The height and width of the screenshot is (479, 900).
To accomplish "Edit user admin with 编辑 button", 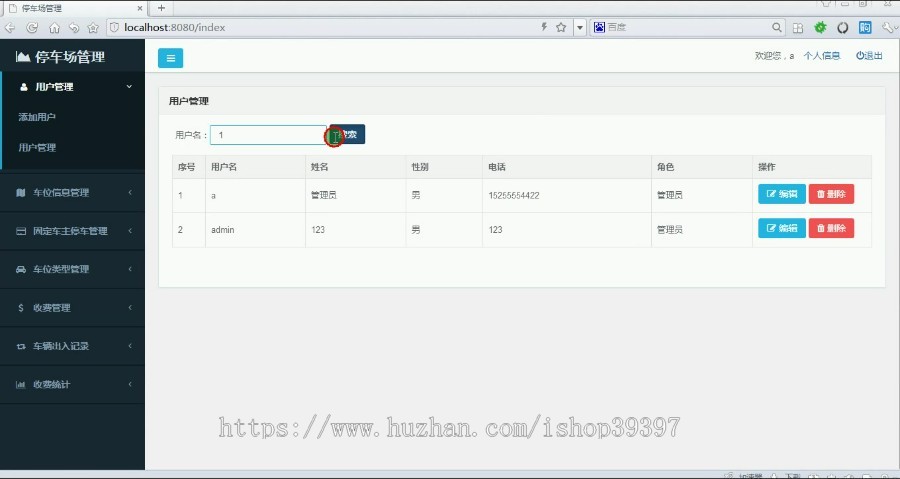I will point(782,228).
